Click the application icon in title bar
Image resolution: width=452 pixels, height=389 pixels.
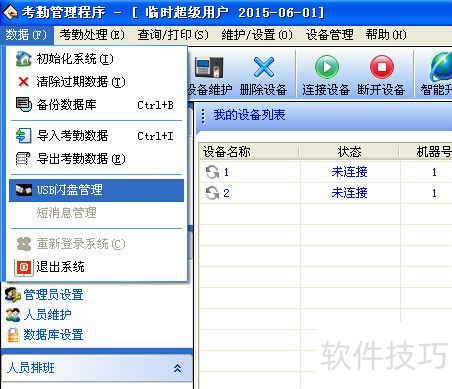[x=10, y=13]
